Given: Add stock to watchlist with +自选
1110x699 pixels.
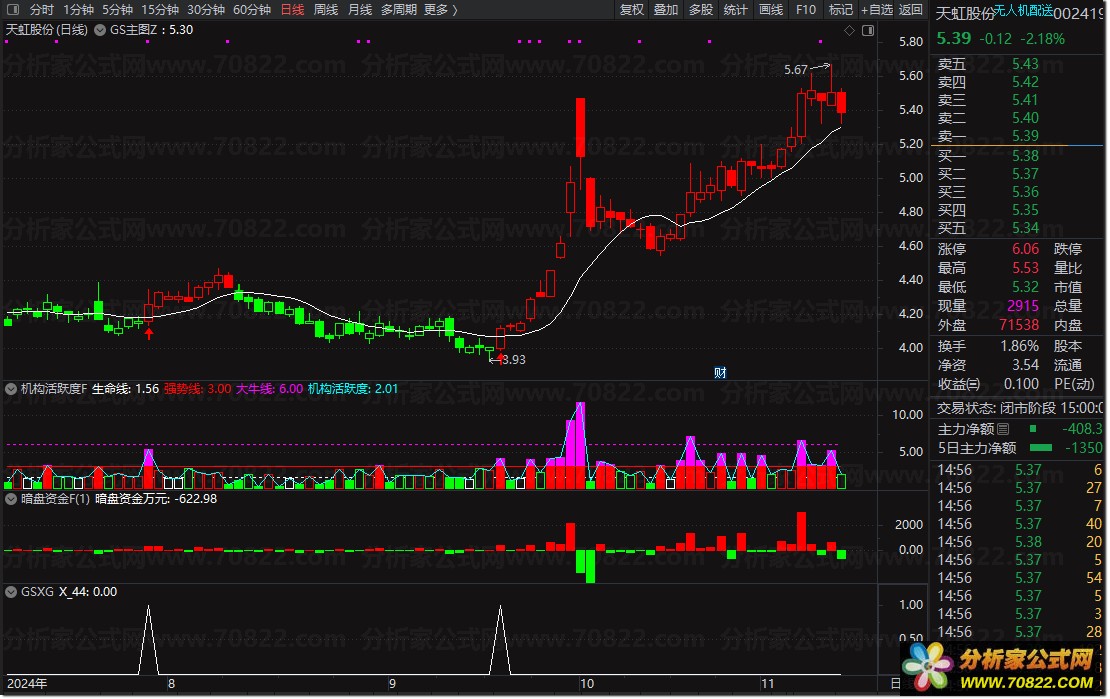Looking at the screenshot, I should click(x=876, y=10).
